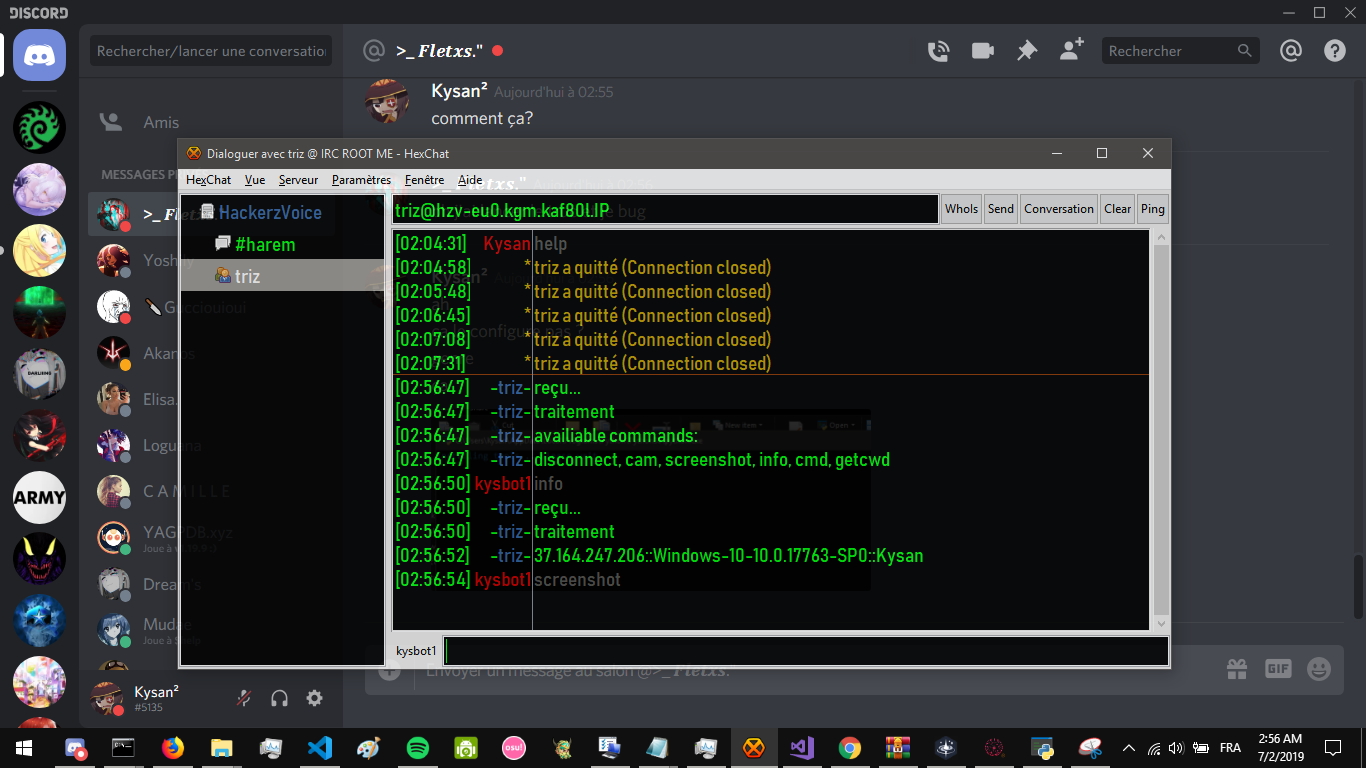Open Paramètres menu in HexChat
The image size is (1366, 768).
pyautogui.click(x=361, y=180)
